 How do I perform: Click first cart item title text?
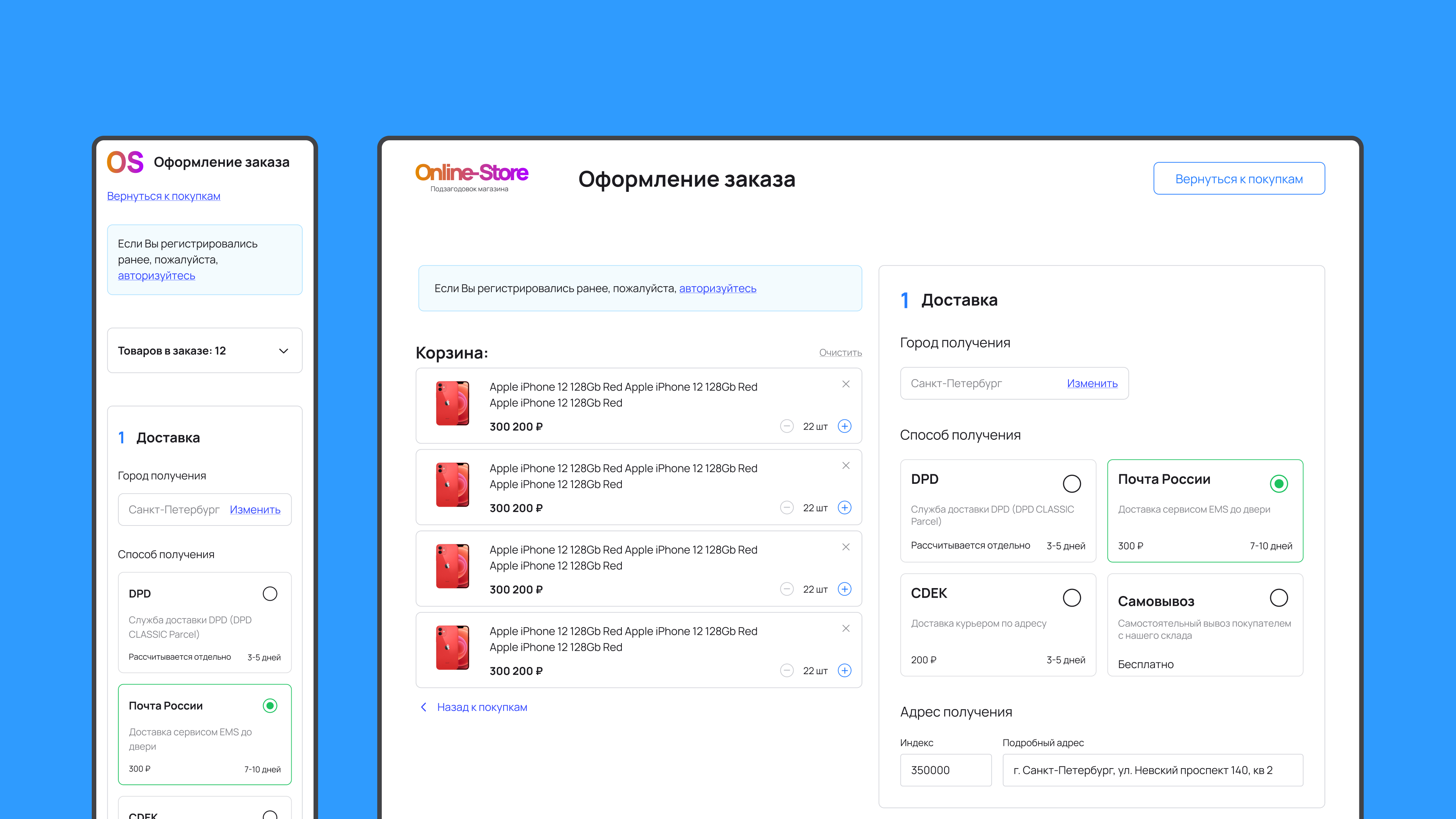(x=623, y=394)
